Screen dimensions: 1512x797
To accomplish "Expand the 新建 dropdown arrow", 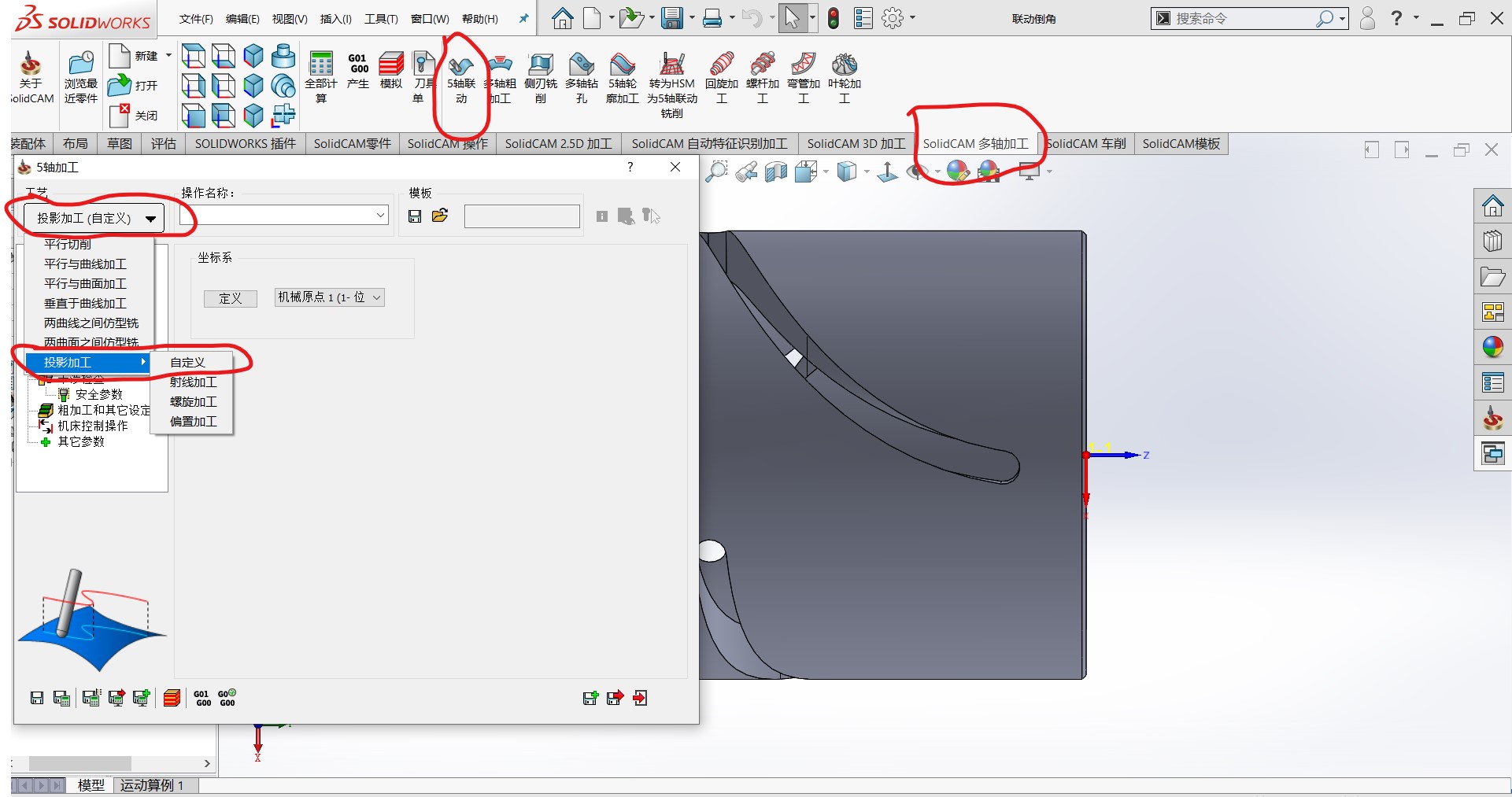I will point(168,55).
